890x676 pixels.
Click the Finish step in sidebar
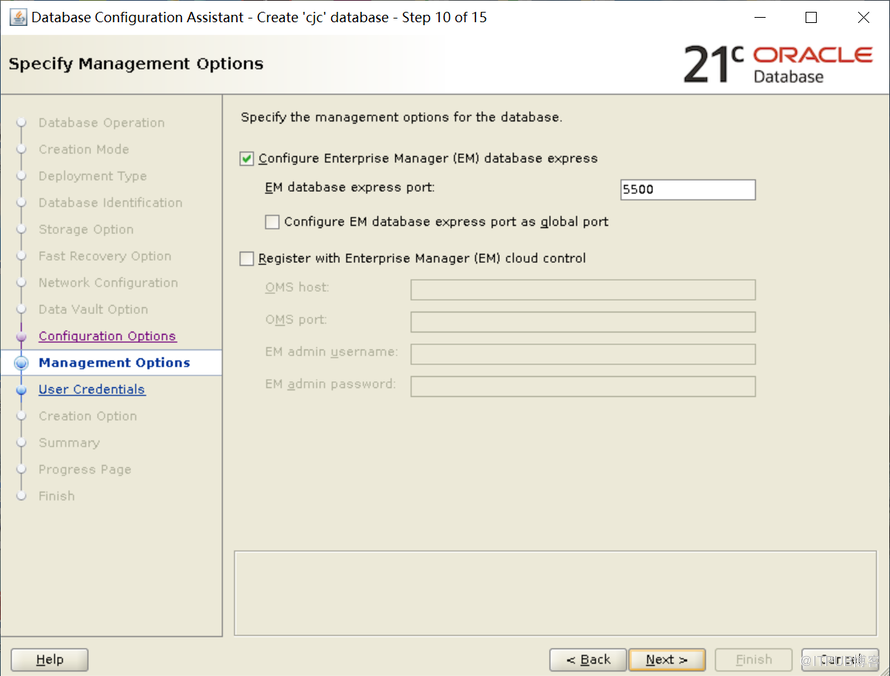coord(56,496)
